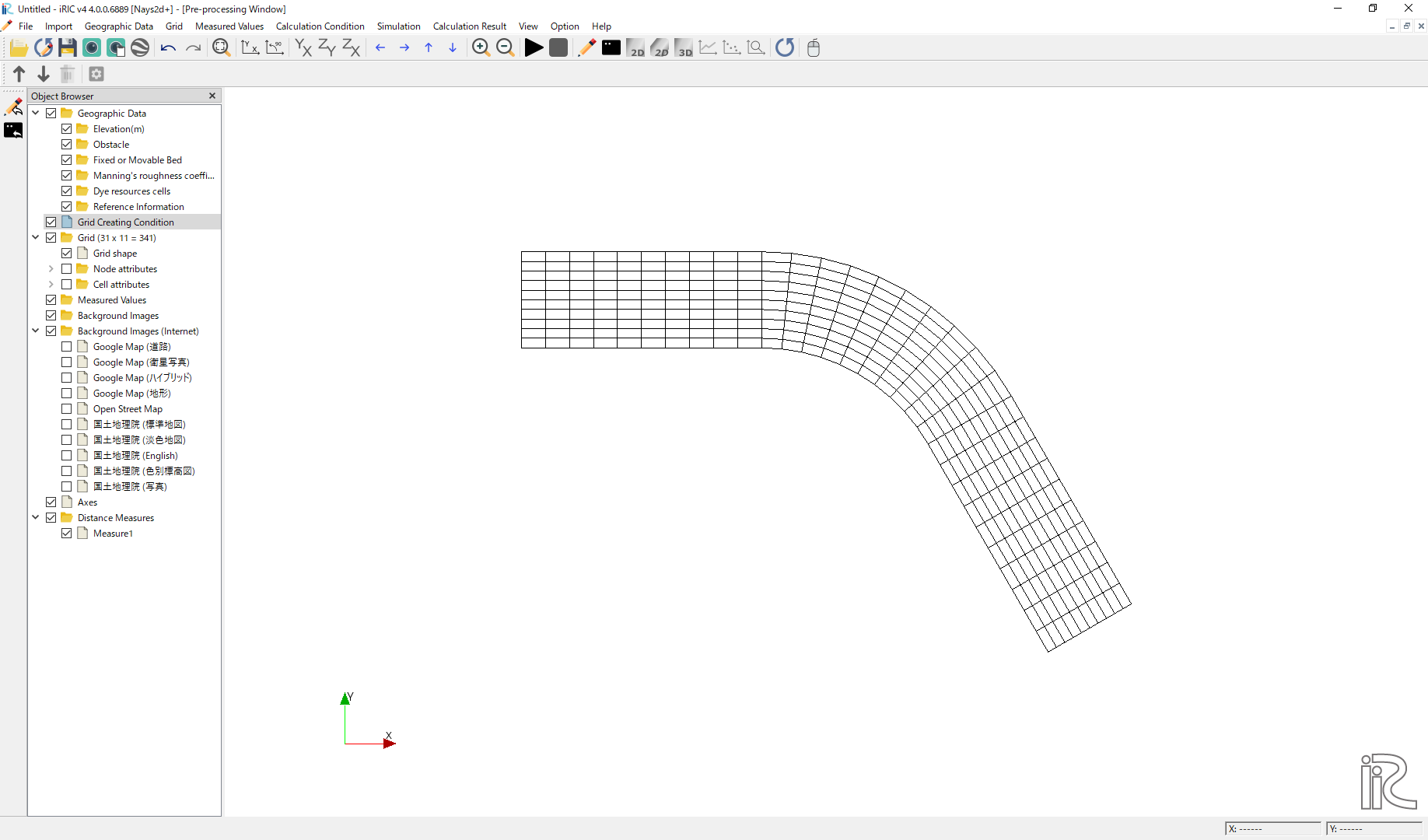
Task: Uncheck the Elevation(m) checkbox
Action: coord(67,129)
